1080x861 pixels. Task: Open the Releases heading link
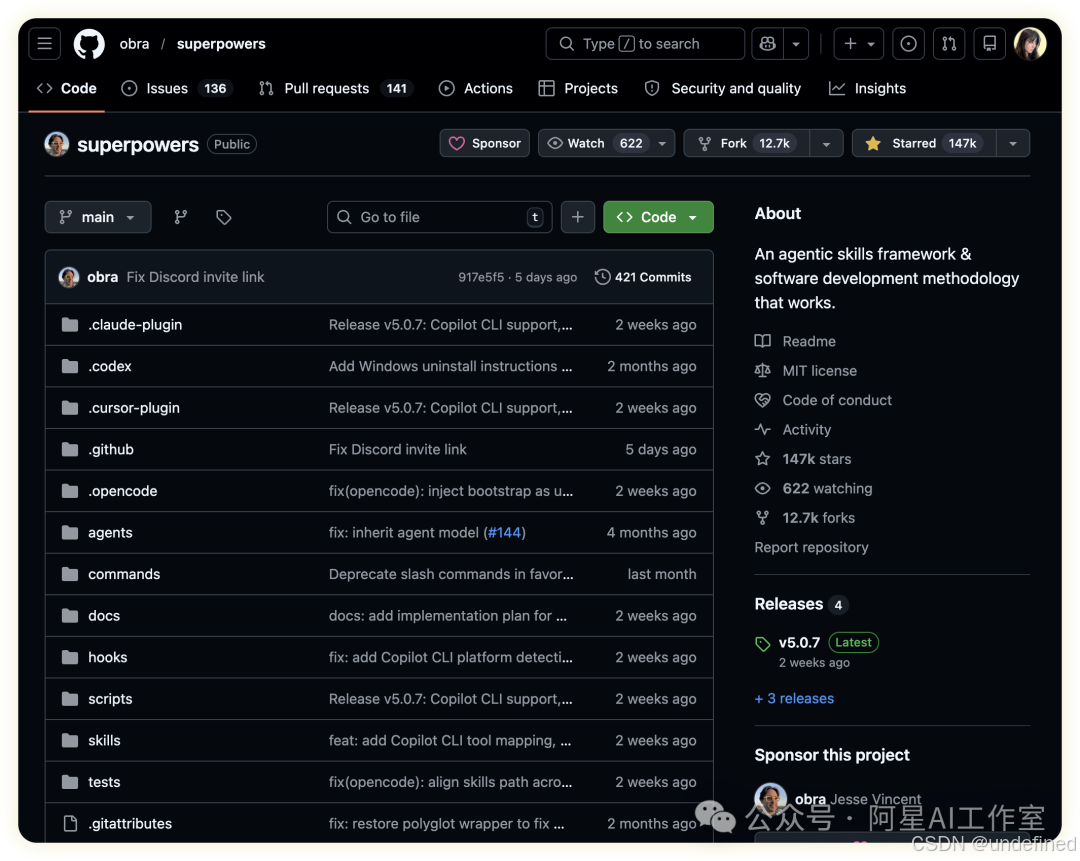tap(789, 604)
